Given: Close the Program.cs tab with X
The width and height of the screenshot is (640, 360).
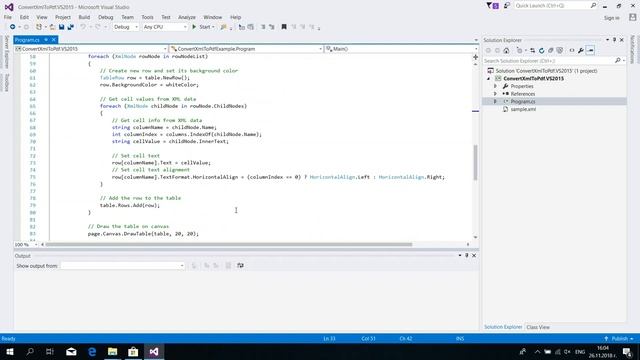Looking at the screenshot, I should [53, 40].
